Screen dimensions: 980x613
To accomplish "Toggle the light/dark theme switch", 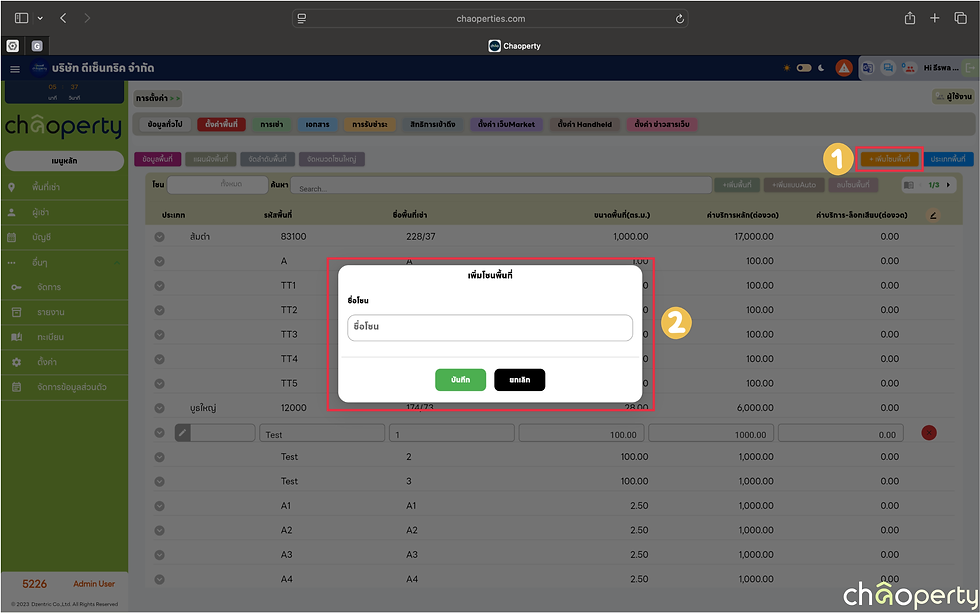I will point(804,67).
